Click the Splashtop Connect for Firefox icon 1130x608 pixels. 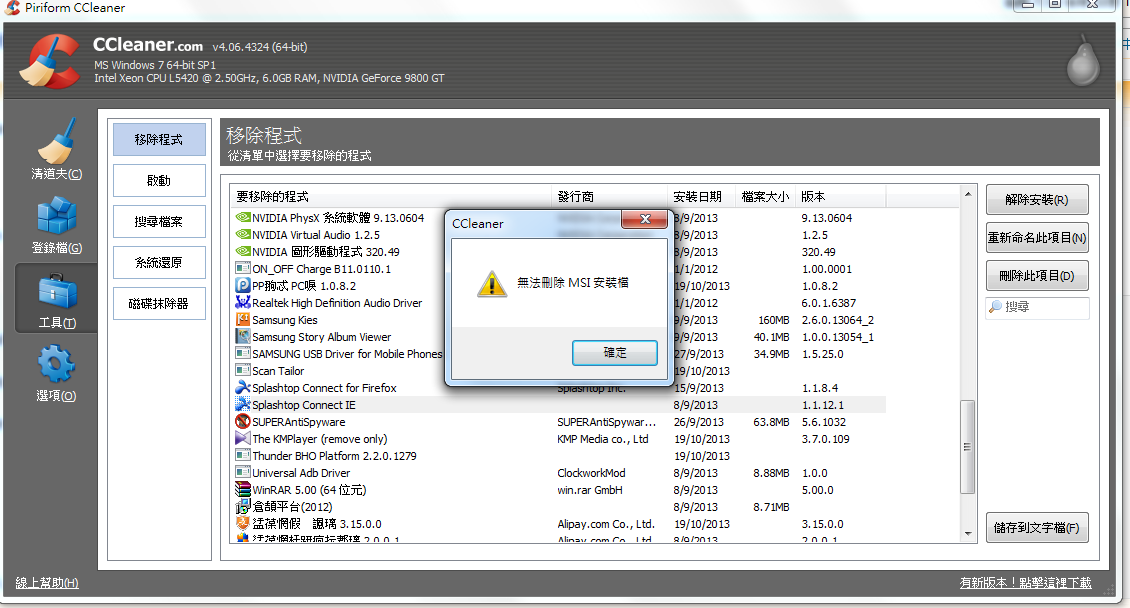(x=243, y=388)
